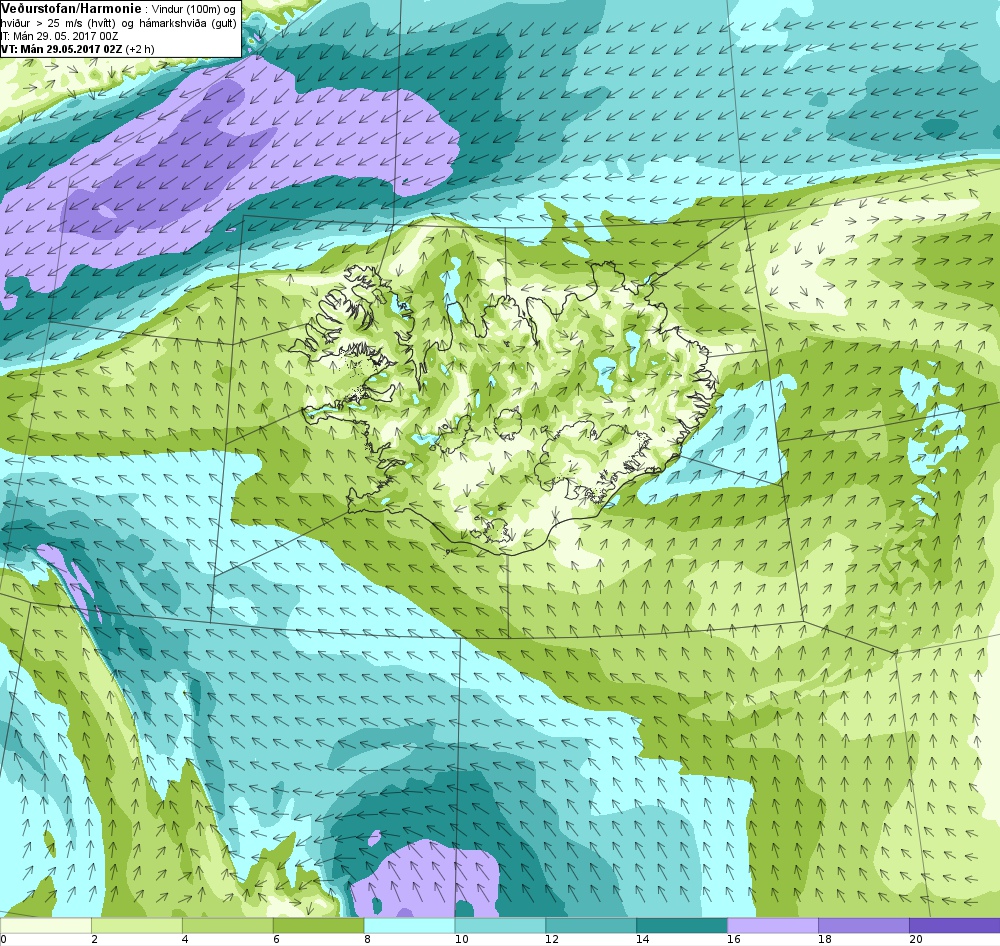Click the legend scale label "4"
1000x946 pixels.
[x=185, y=939]
